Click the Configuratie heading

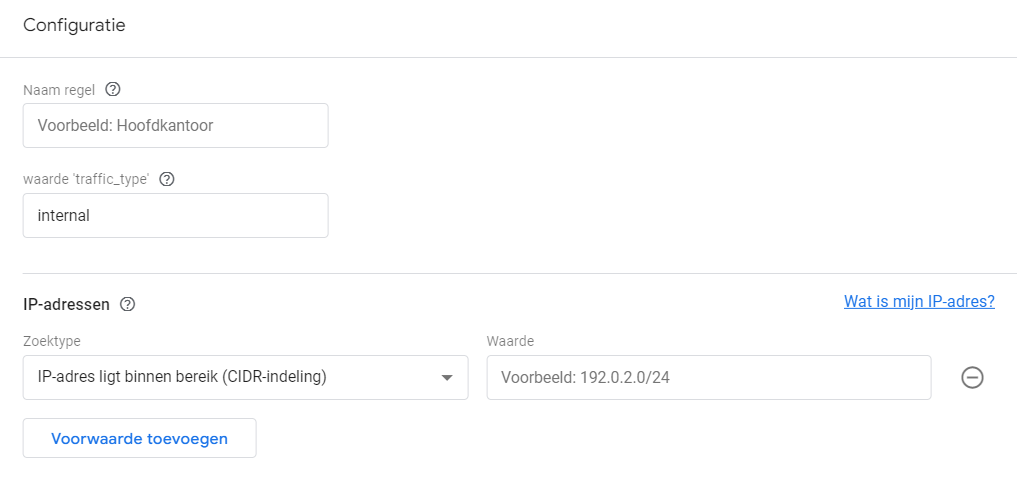pyautogui.click(x=74, y=26)
